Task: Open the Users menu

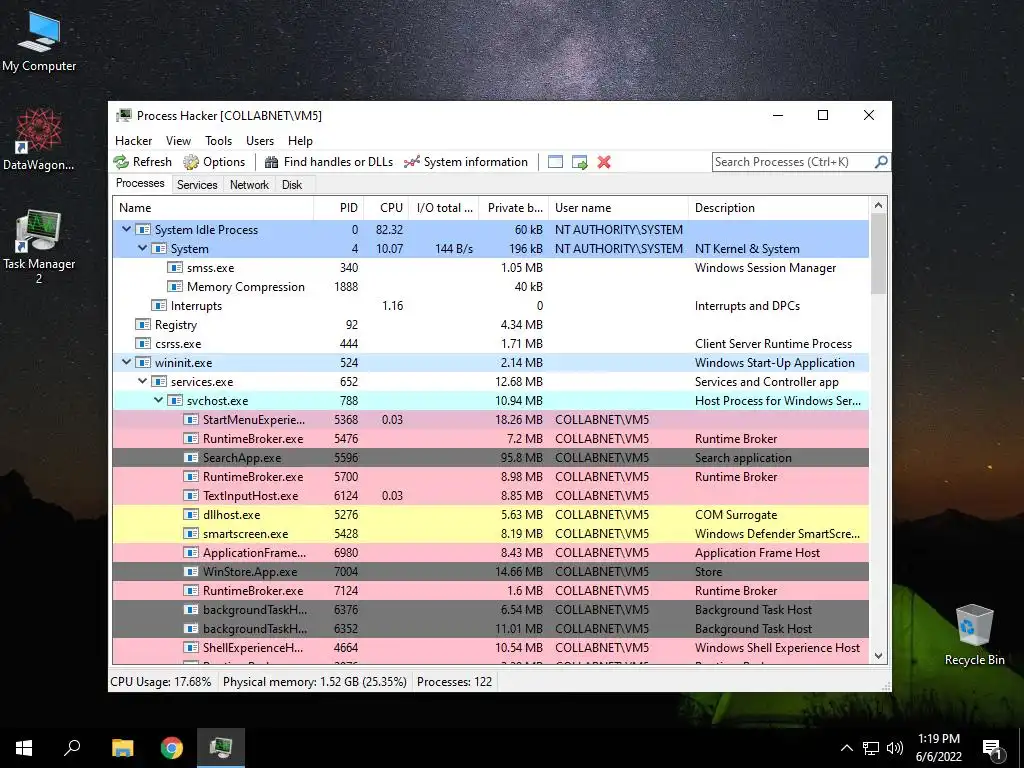Action: click(x=260, y=141)
